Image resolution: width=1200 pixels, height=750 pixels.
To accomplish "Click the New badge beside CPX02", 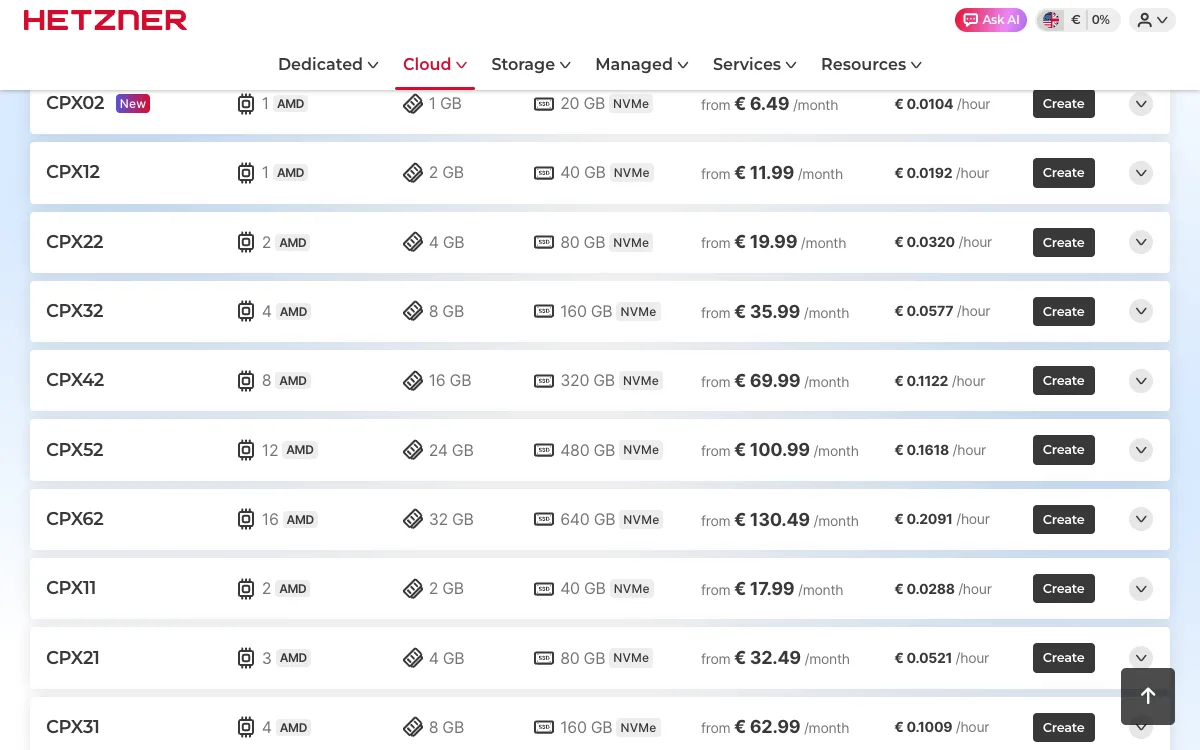I will pyautogui.click(x=133, y=103).
